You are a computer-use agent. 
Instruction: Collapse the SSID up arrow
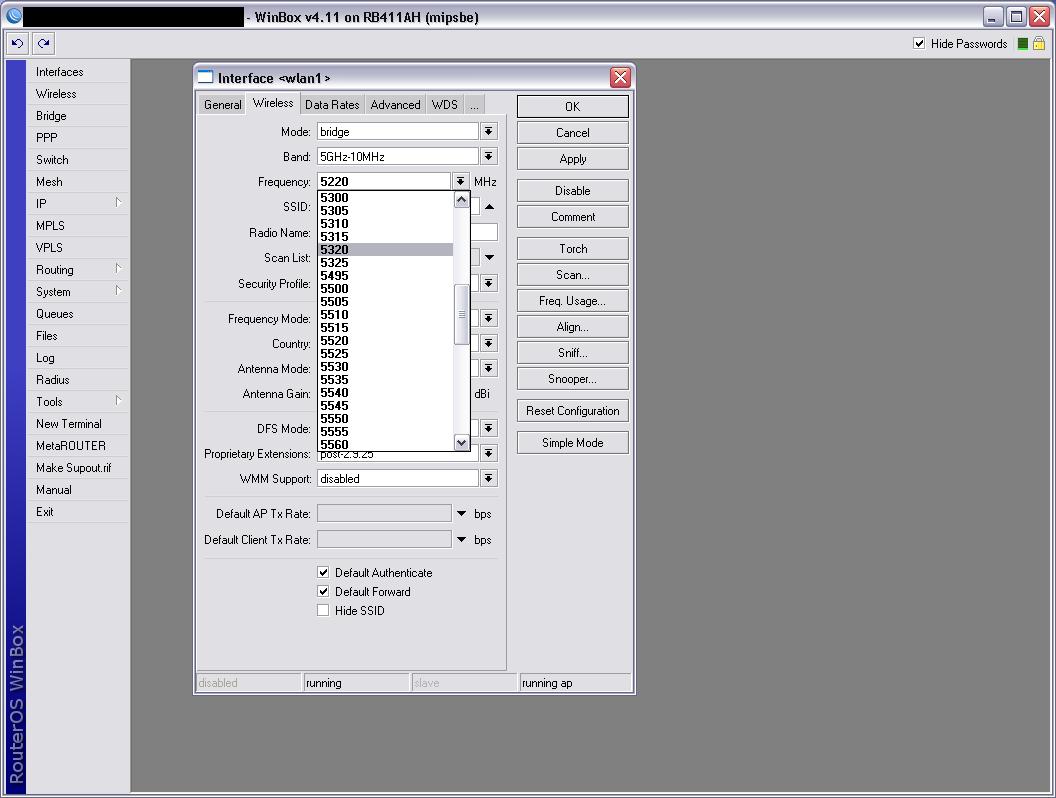pos(490,207)
